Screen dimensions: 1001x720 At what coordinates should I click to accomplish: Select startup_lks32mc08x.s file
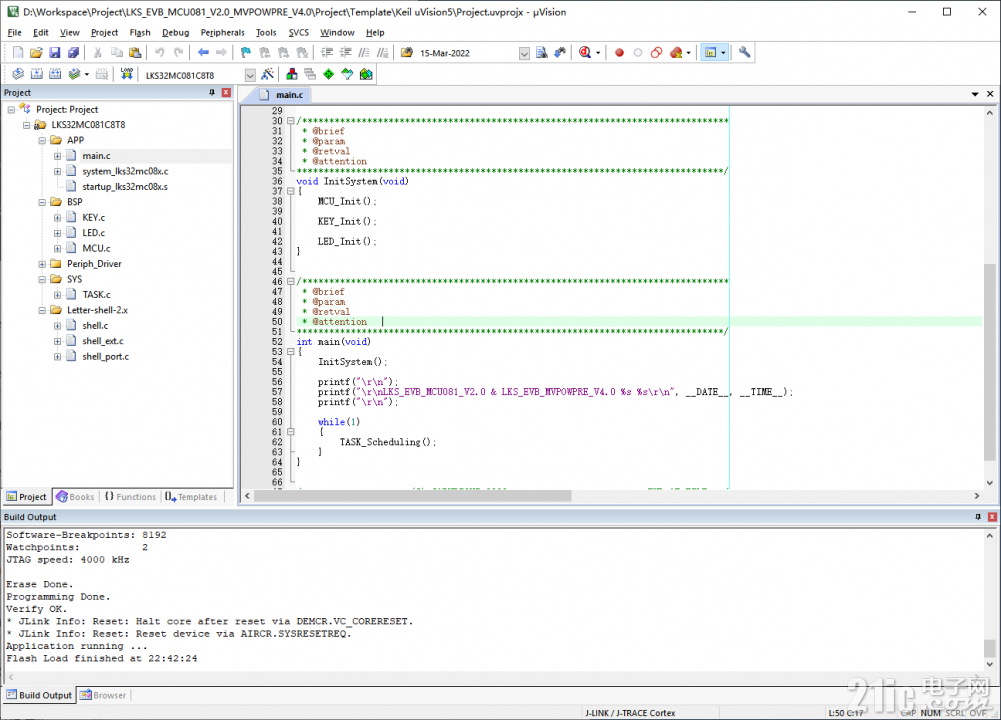[125, 187]
